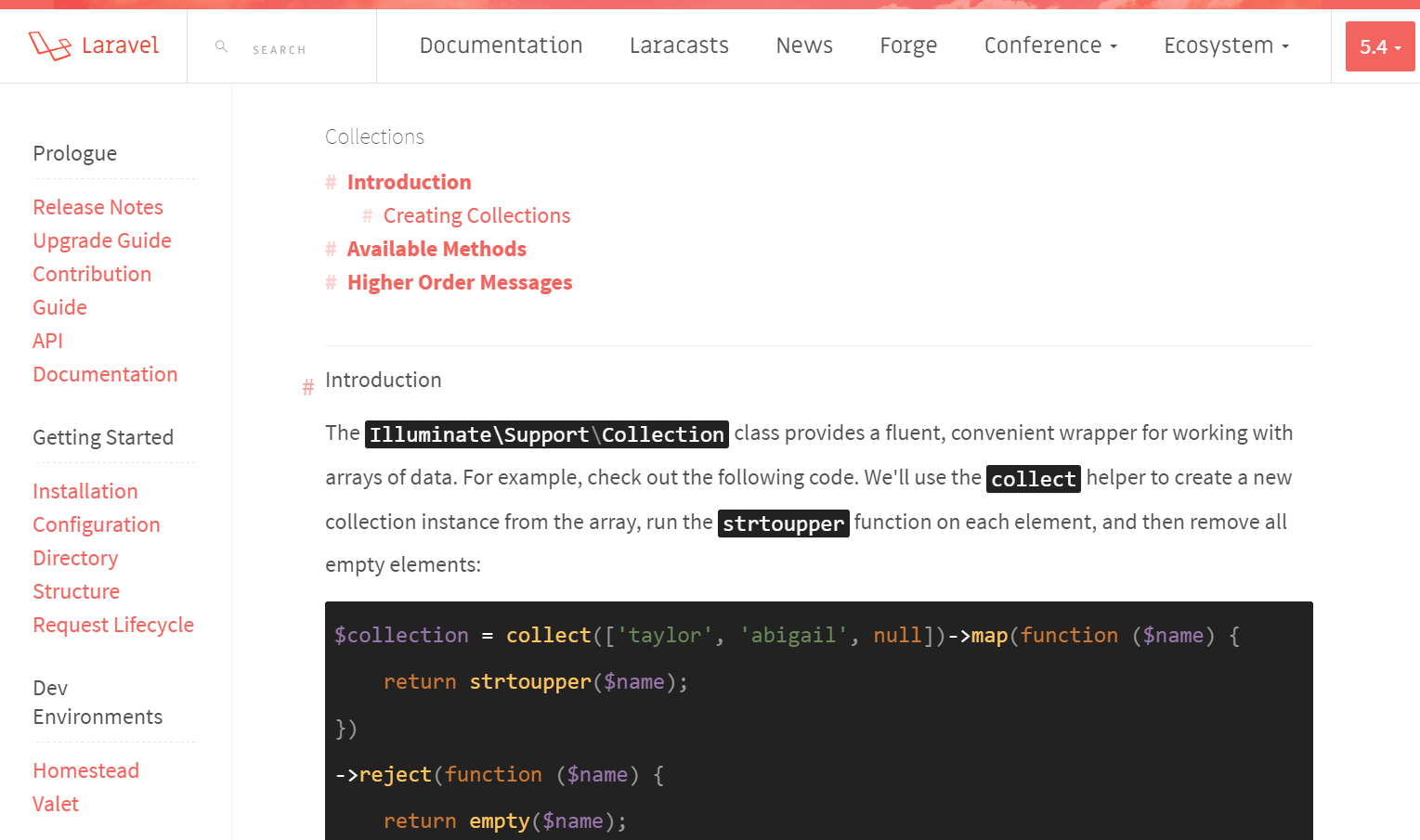This screenshot has height=840, width=1420.
Task: Open the News section
Action: click(x=803, y=45)
